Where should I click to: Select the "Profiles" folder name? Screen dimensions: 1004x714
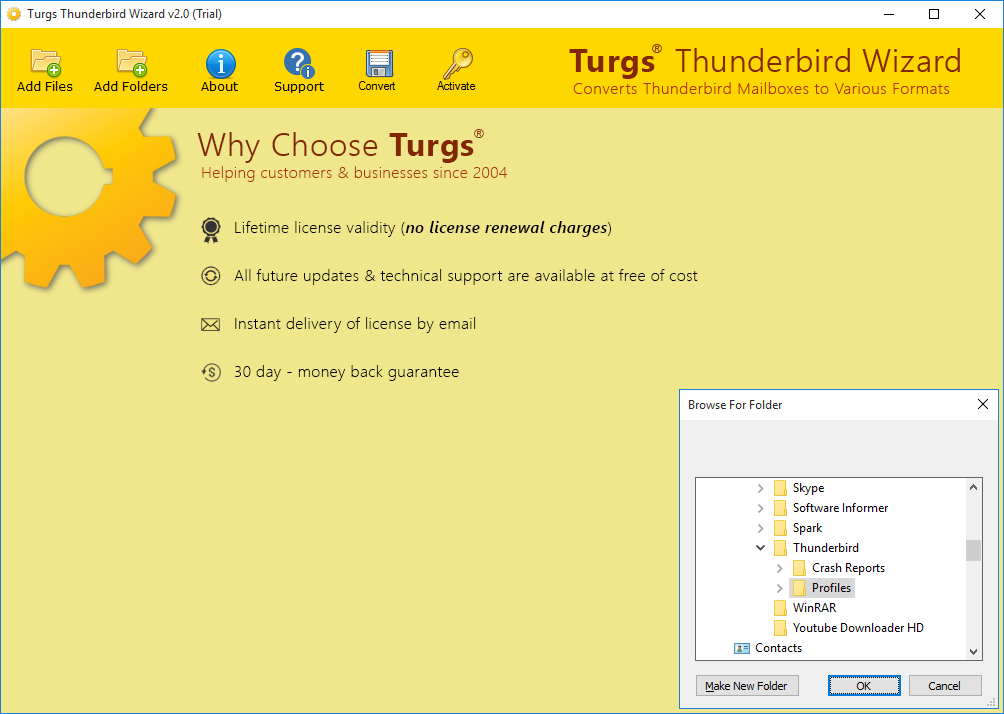[x=831, y=588]
